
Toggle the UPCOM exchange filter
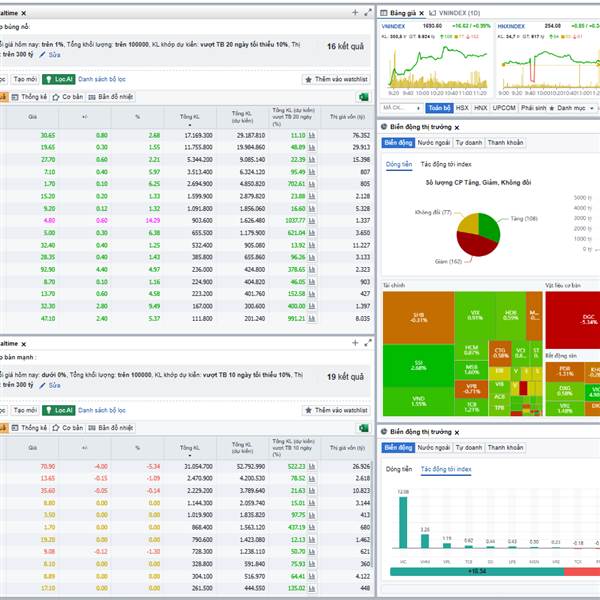(x=505, y=107)
